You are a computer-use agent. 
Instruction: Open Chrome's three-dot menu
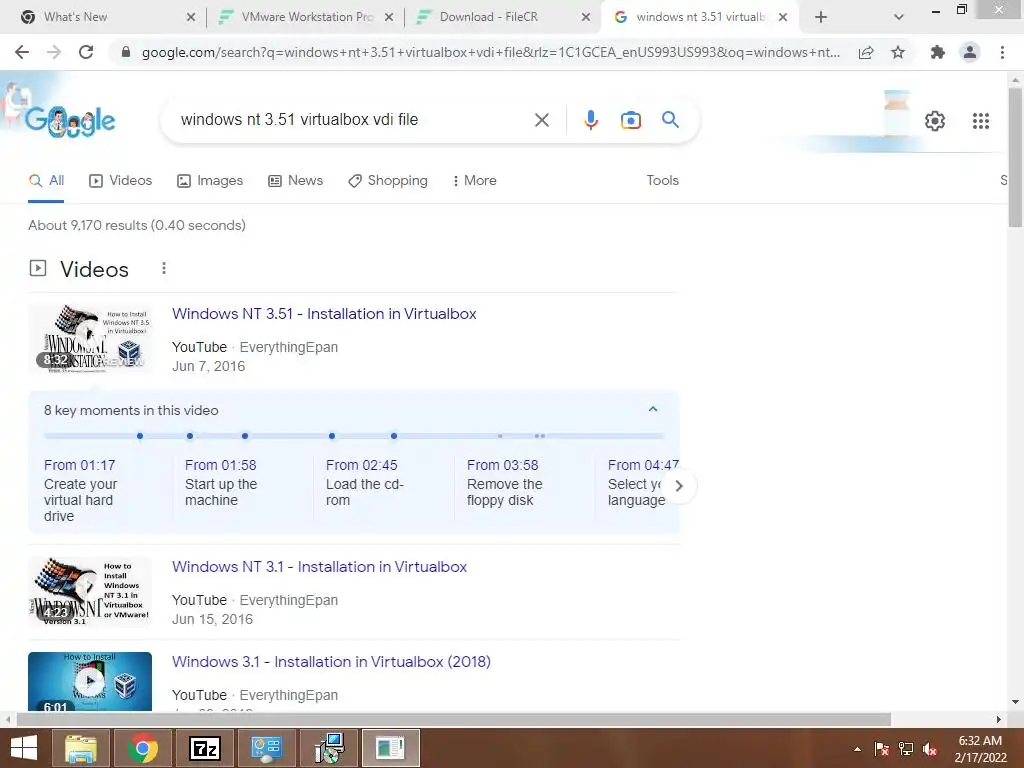(x=1002, y=52)
